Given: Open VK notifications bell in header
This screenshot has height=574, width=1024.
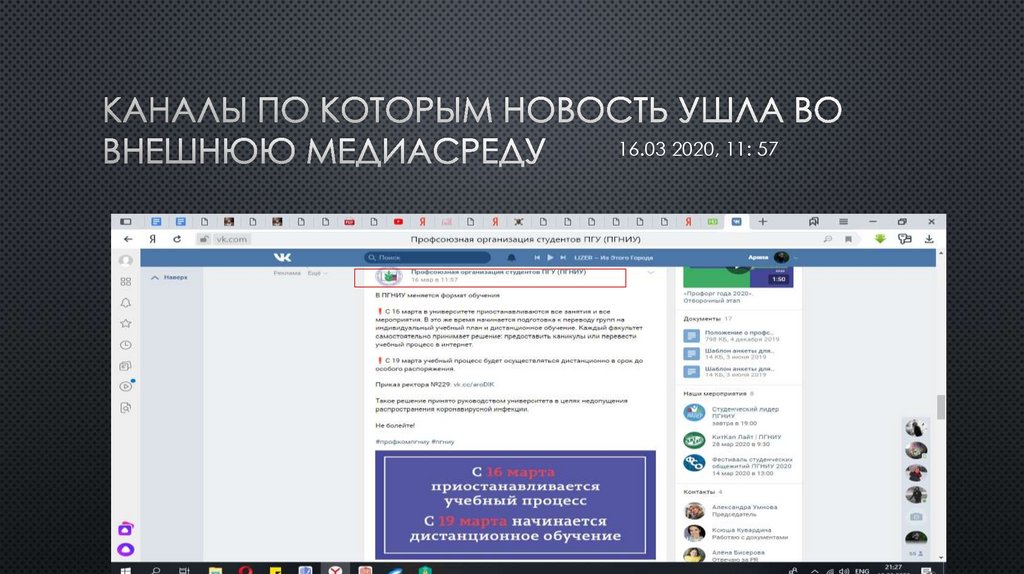Looking at the screenshot, I should (511, 257).
